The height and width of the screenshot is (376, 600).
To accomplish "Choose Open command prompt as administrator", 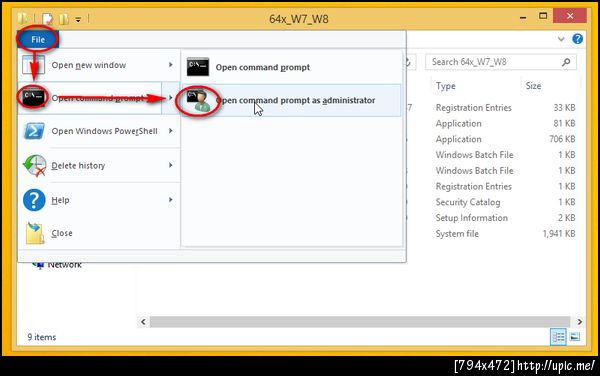I will click(291, 100).
